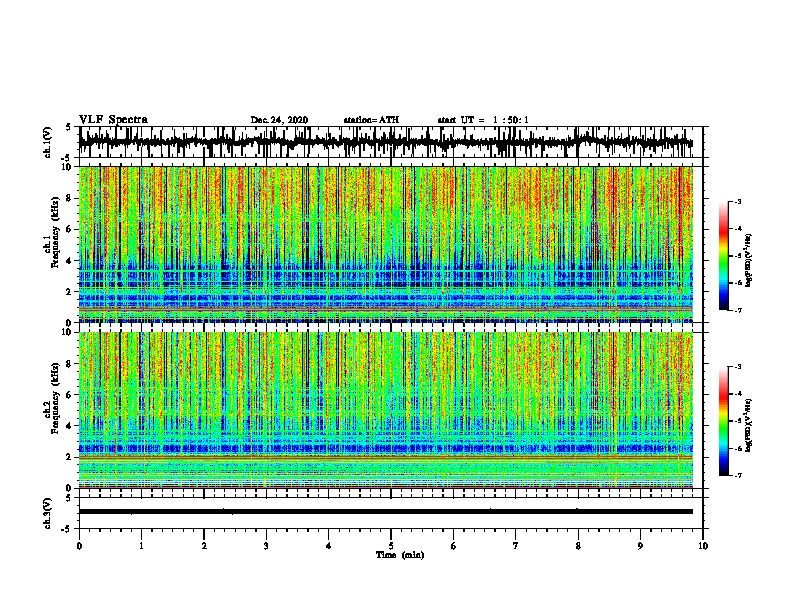
Task: Click the date 'Dec. 24, 2020'
Action: point(279,120)
